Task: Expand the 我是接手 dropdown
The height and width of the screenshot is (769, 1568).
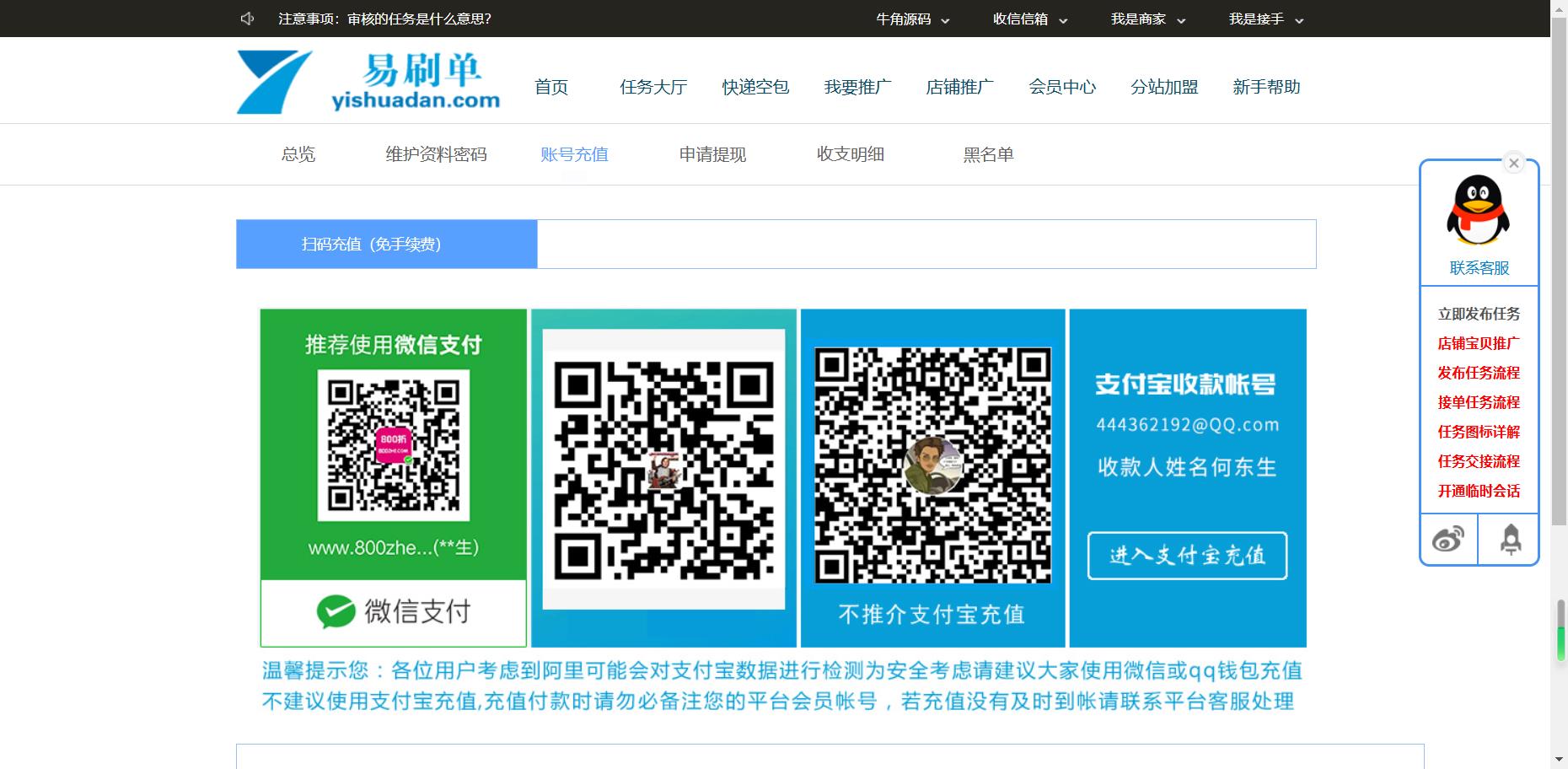Action: click(1266, 19)
